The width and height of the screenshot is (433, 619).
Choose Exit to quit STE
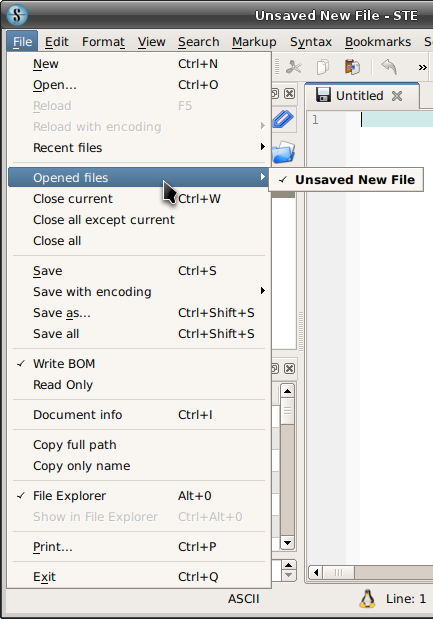click(139, 576)
